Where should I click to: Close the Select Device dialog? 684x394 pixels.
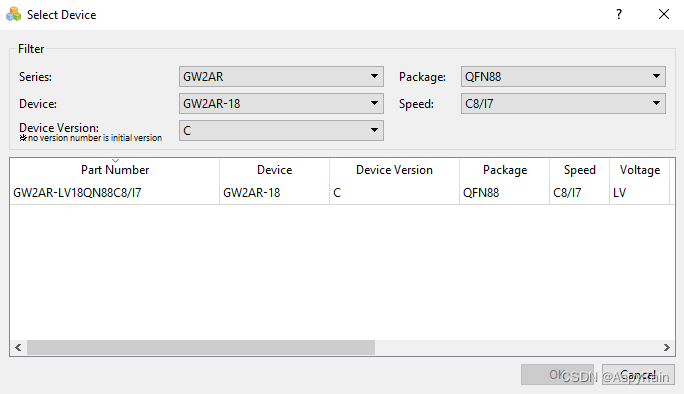point(664,14)
